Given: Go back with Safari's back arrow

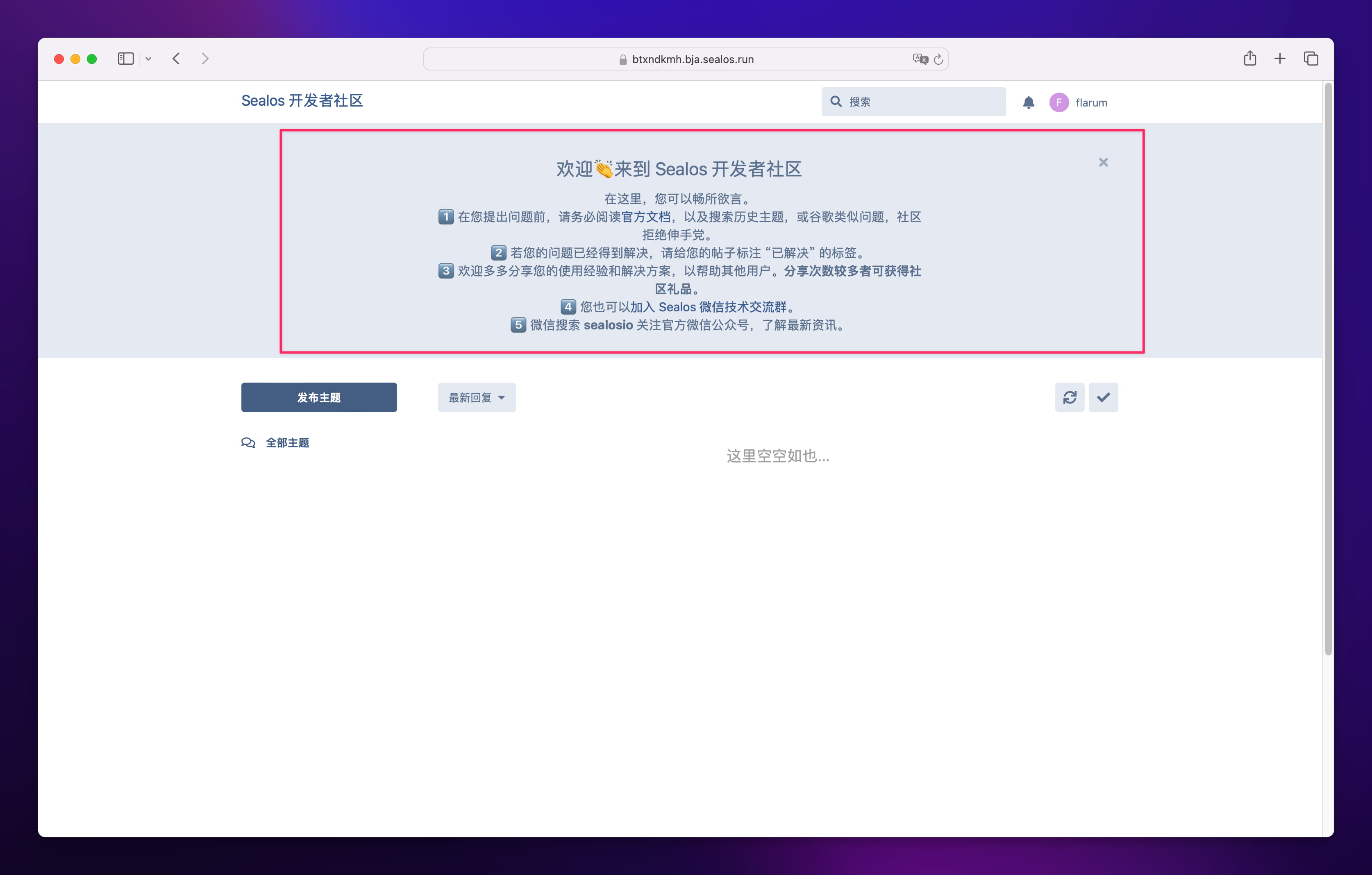Looking at the screenshot, I should click(176, 59).
